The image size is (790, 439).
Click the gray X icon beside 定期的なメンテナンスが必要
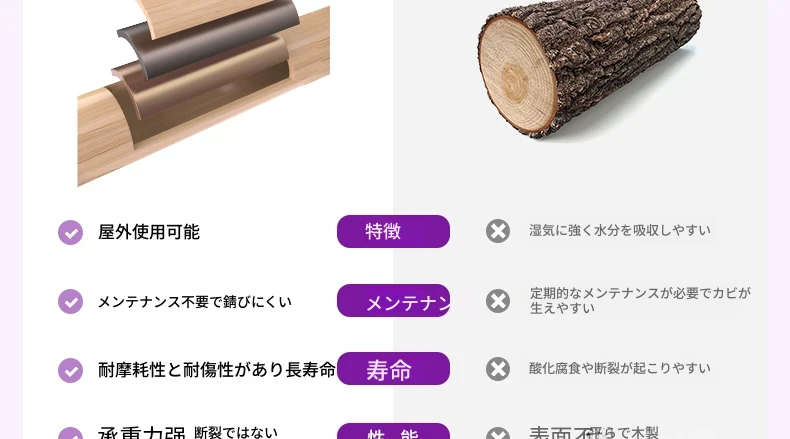tap(498, 301)
